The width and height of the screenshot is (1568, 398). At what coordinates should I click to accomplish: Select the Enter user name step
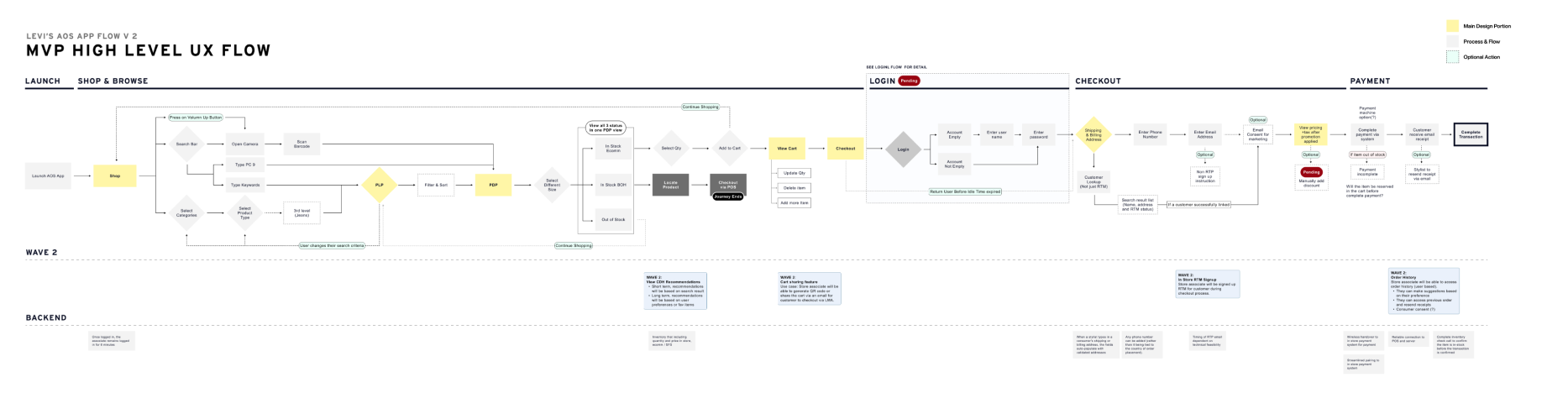997,134
